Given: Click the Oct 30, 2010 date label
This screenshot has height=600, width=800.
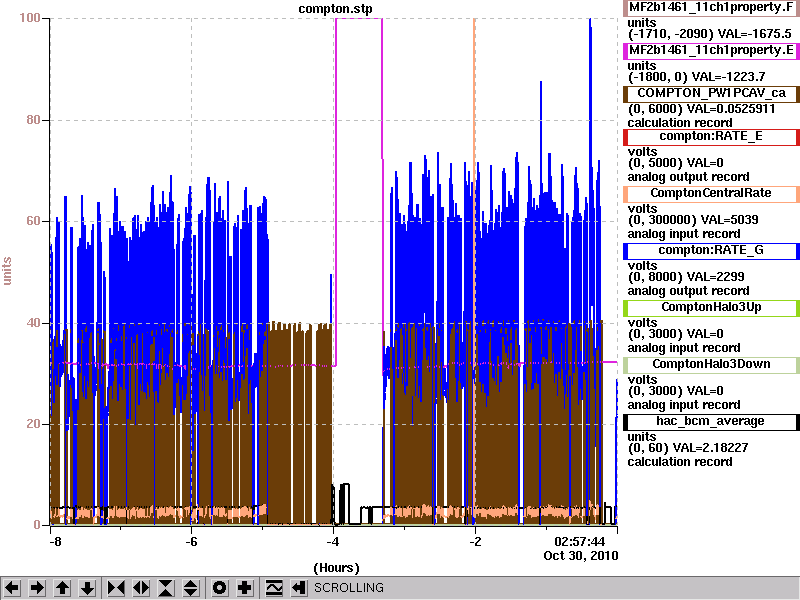Looking at the screenshot, I should click(581, 556).
